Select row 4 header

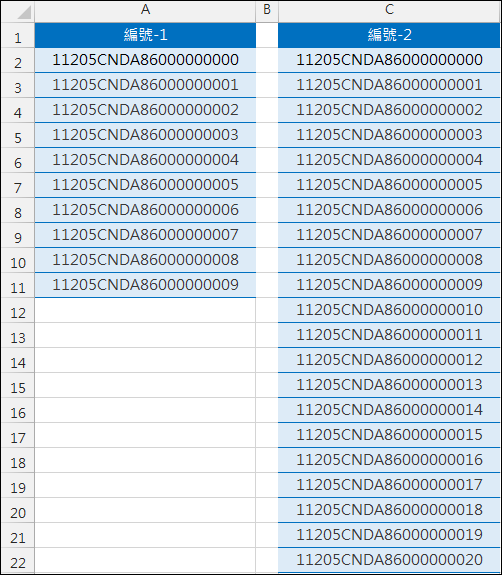coord(18,110)
